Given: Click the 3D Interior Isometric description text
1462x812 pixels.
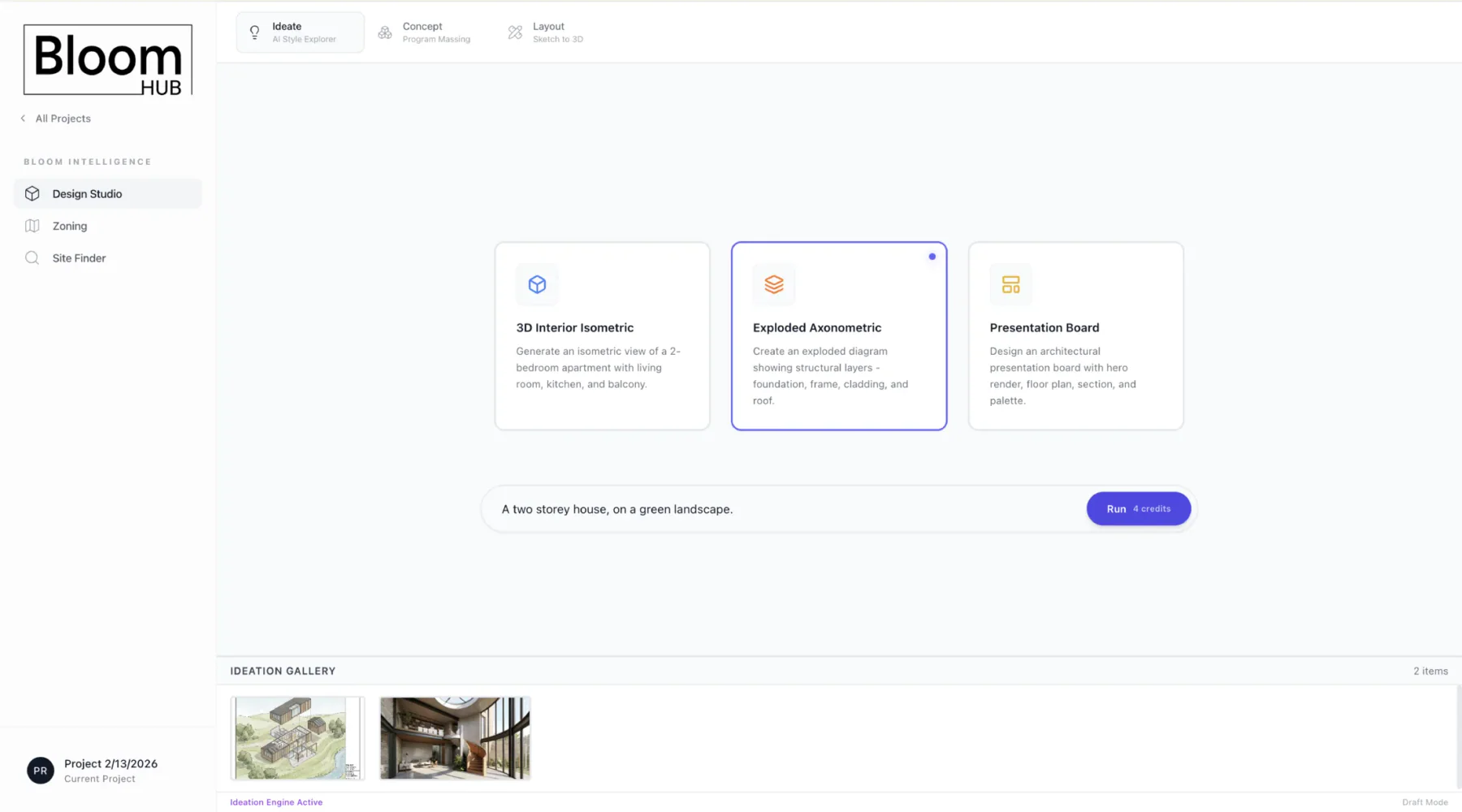Looking at the screenshot, I should (599, 368).
